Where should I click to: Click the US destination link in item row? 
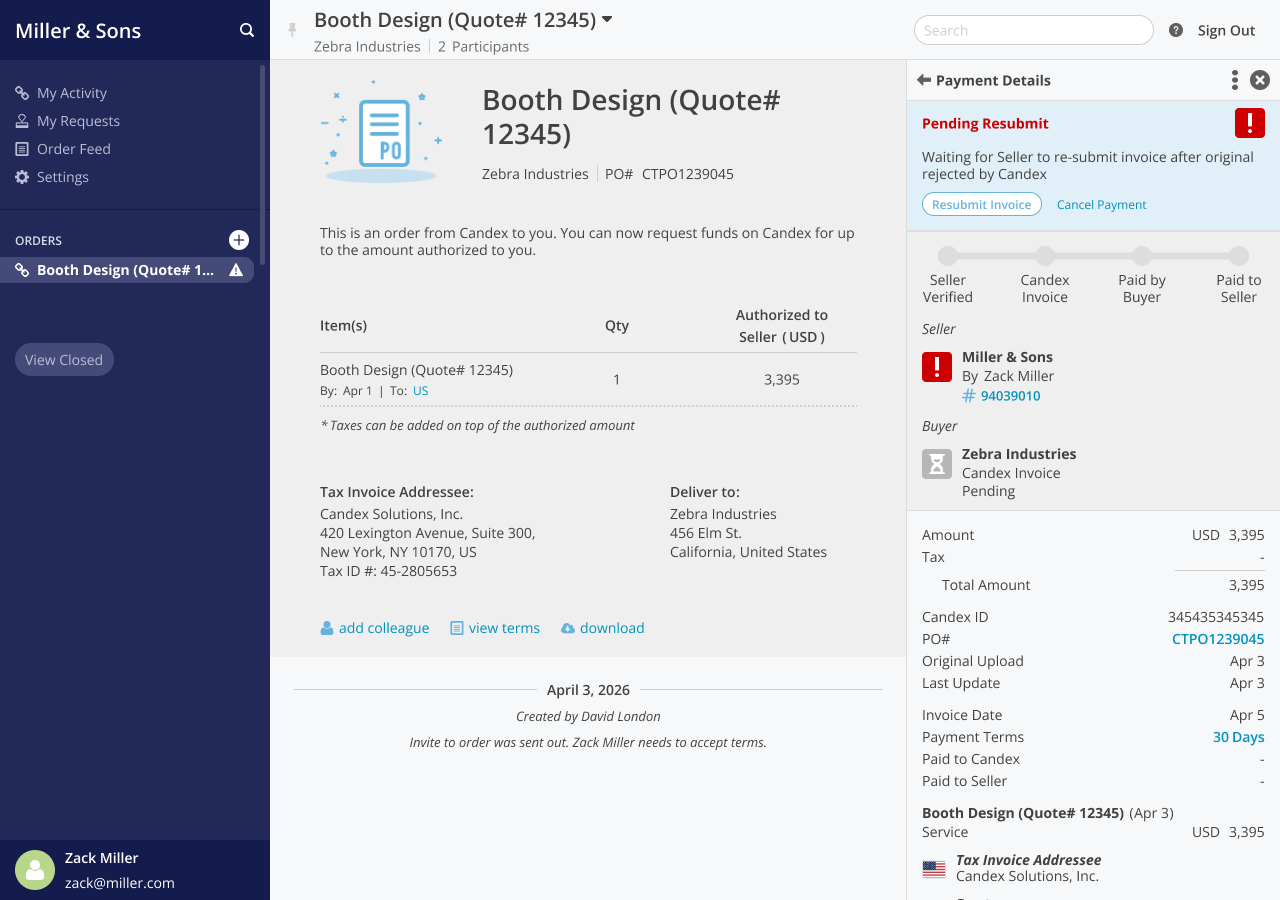point(421,391)
